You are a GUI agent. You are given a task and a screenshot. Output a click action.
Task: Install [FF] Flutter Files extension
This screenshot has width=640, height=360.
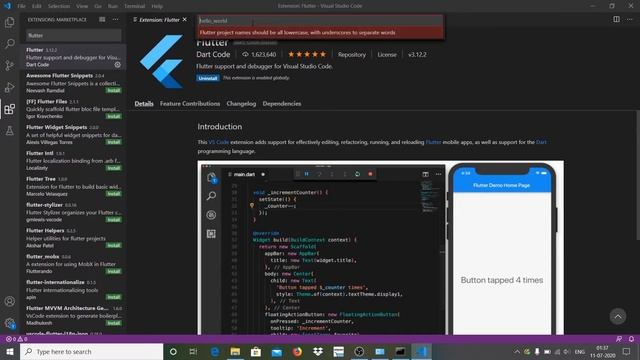click(x=114, y=116)
